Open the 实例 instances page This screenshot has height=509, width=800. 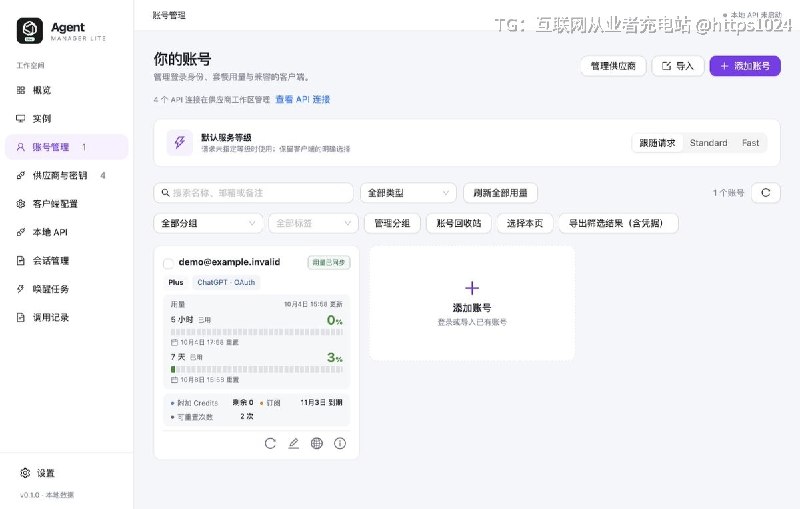point(66,119)
